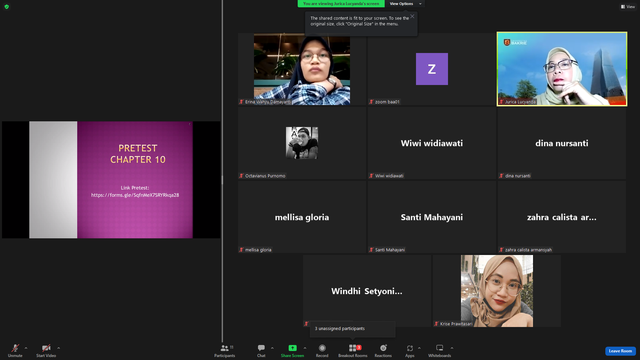Click the muted mic icon beside dina nursanti name
Viewport: 640px width, 360px height.
501,176
